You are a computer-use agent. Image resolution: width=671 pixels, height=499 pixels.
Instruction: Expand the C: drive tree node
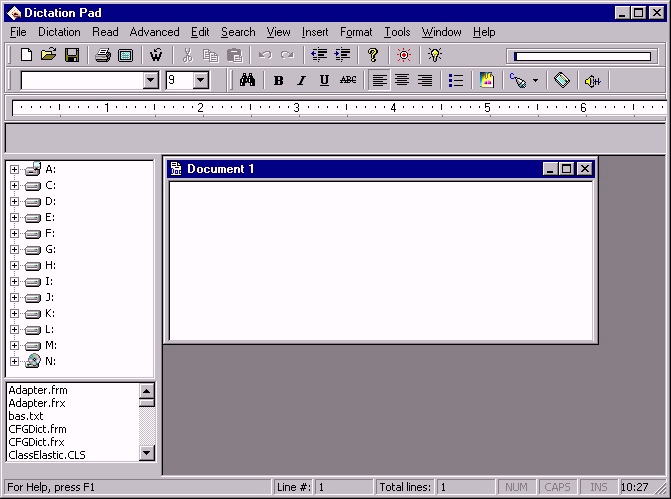[x=15, y=186]
